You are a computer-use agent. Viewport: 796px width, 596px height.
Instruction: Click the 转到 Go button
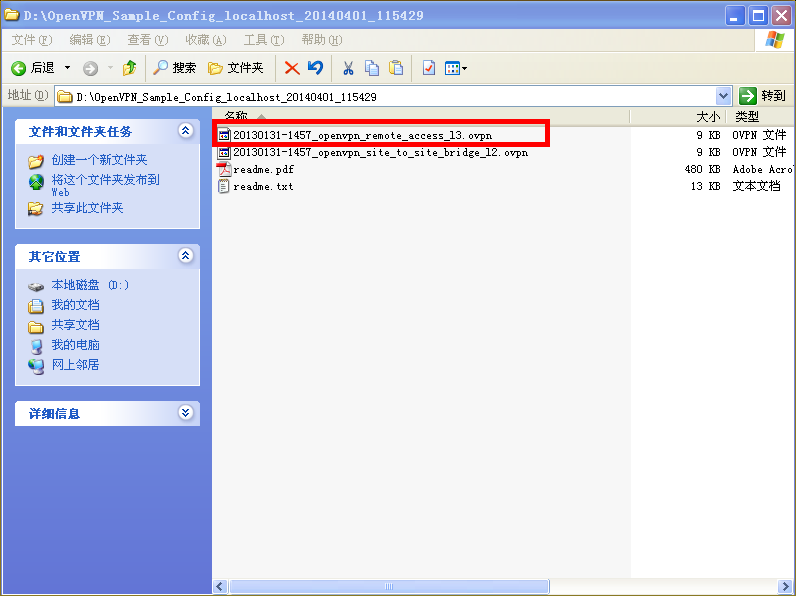[x=762, y=96]
